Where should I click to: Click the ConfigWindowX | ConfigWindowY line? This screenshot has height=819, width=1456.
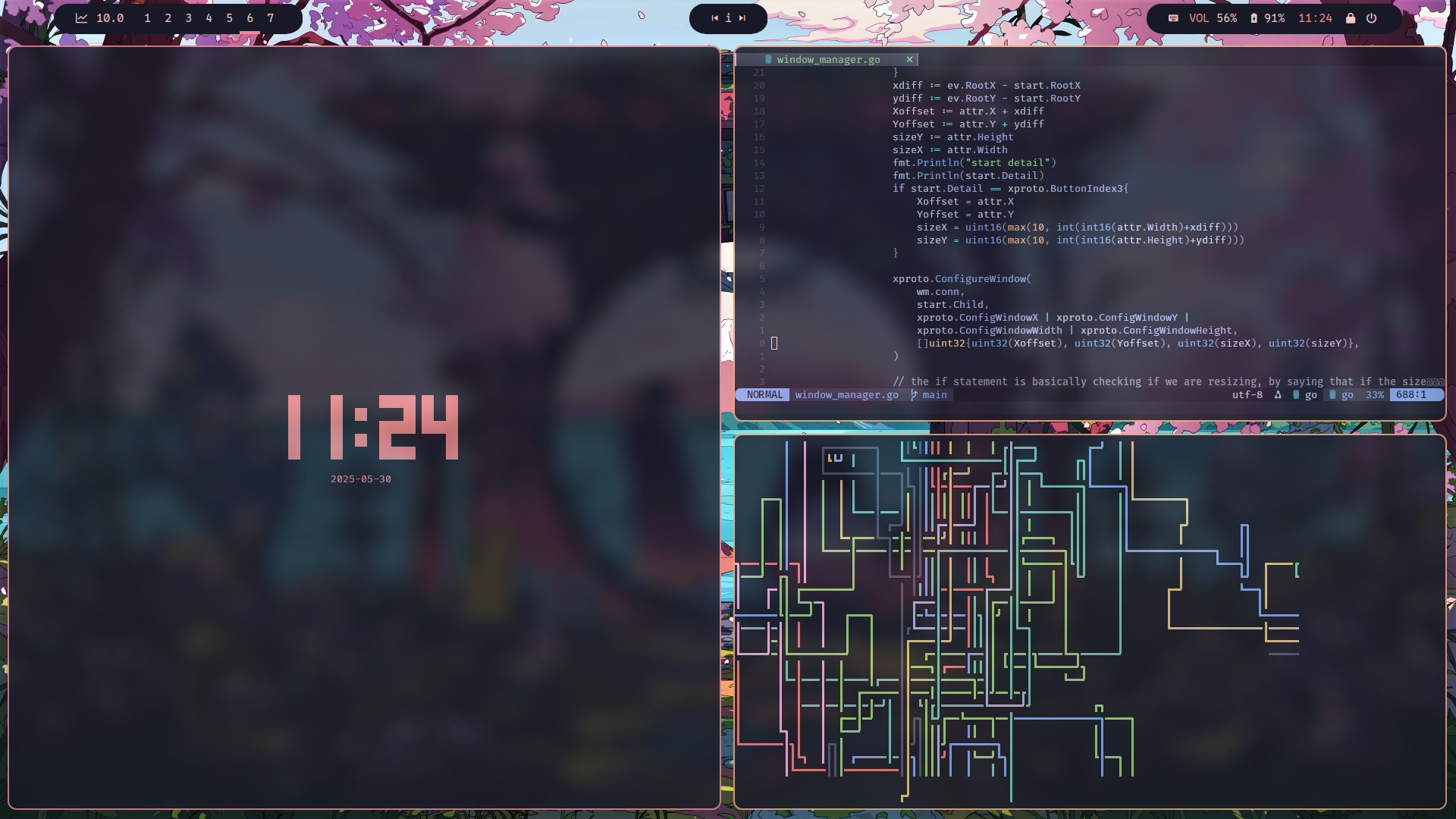pos(1053,317)
